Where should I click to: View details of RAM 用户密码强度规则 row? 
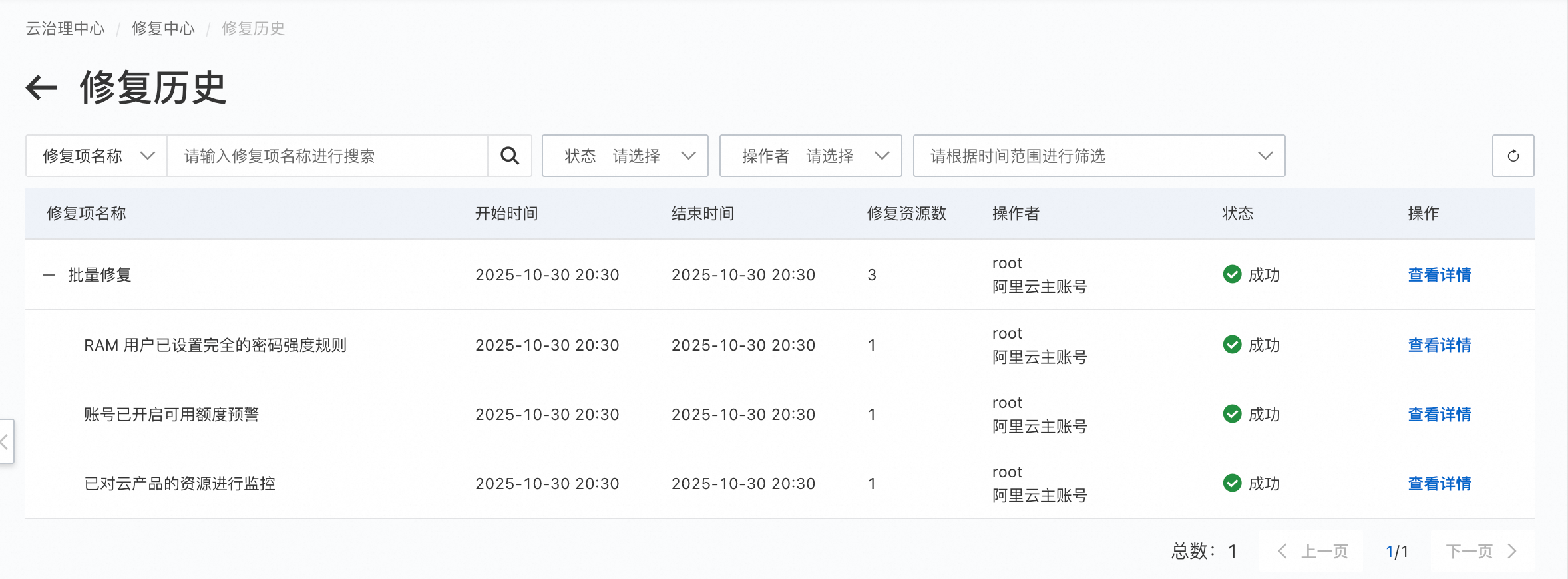(x=1440, y=345)
